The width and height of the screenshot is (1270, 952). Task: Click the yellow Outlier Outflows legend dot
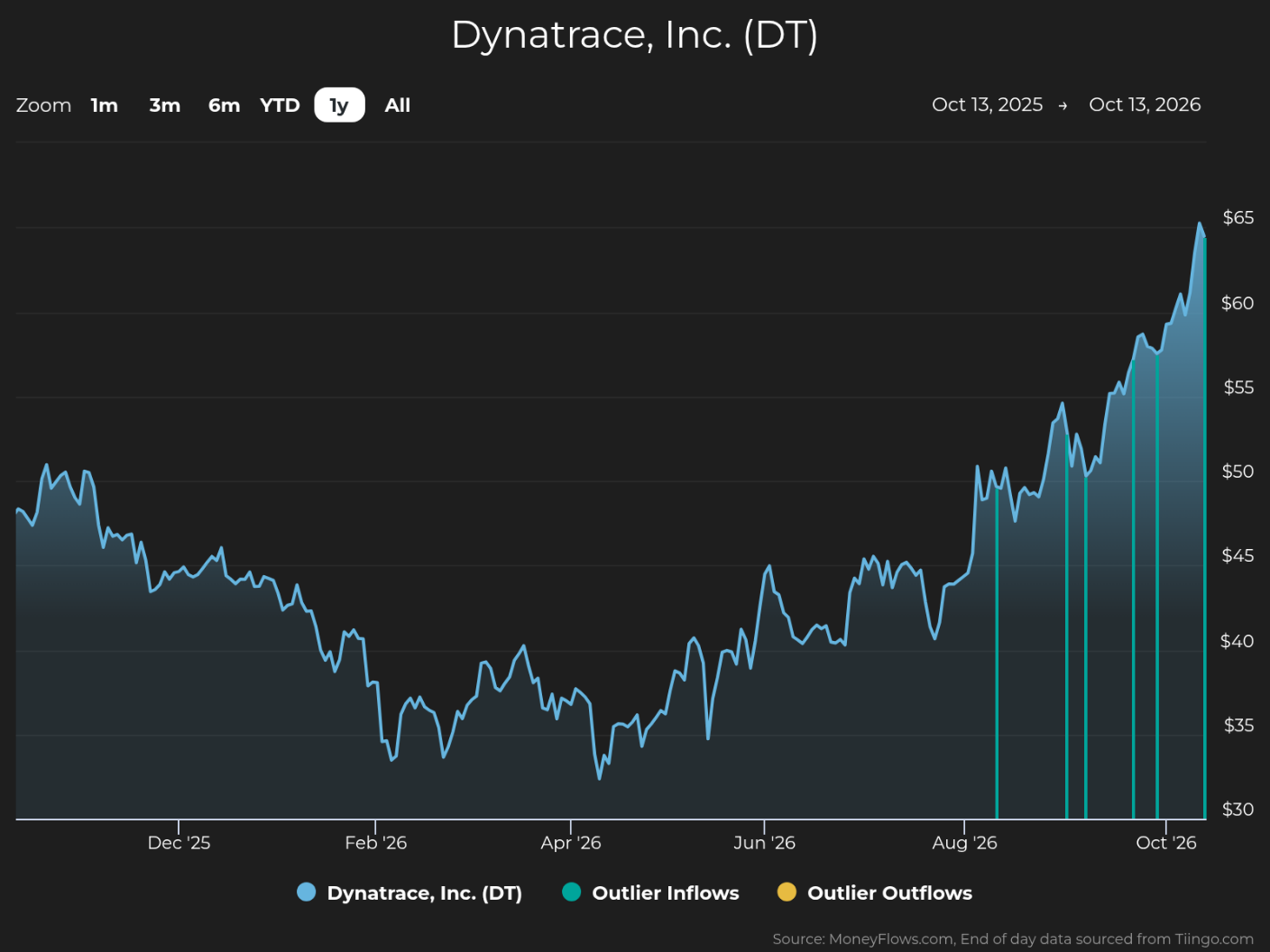(x=787, y=892)
